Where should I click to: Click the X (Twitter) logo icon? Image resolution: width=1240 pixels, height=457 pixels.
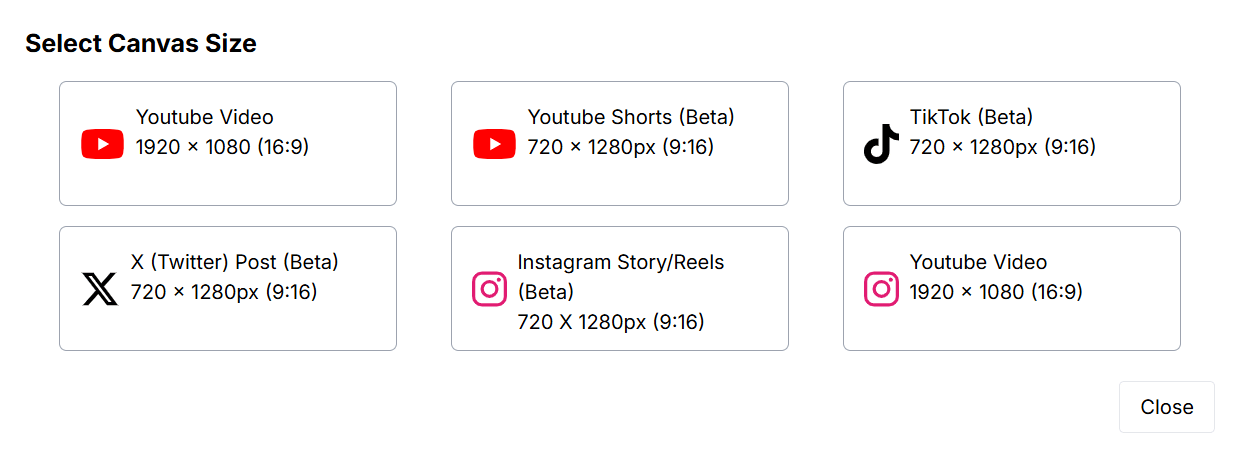click(x=100, y=289)
